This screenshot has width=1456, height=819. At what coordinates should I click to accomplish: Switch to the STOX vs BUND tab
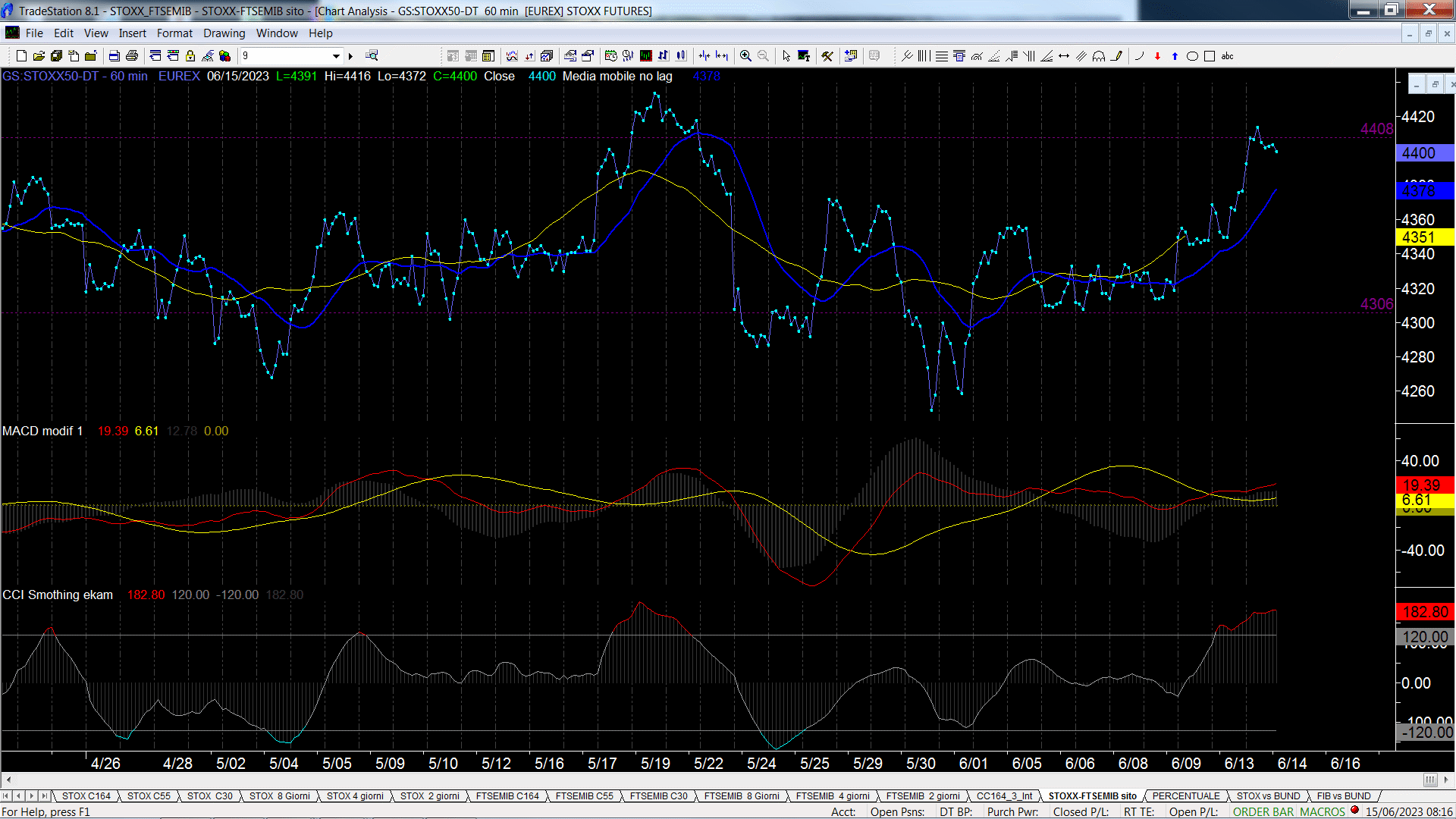point(1268,796)
